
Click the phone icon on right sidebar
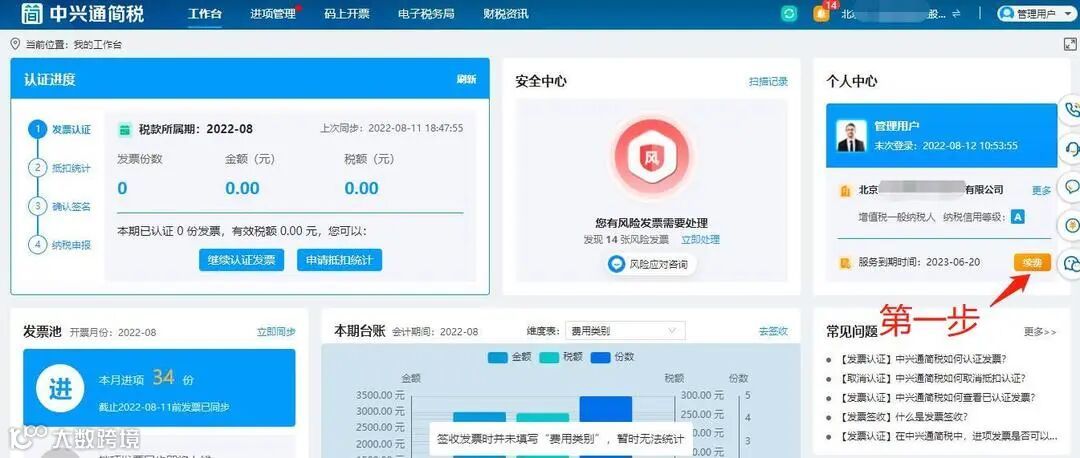(1072, 110)
